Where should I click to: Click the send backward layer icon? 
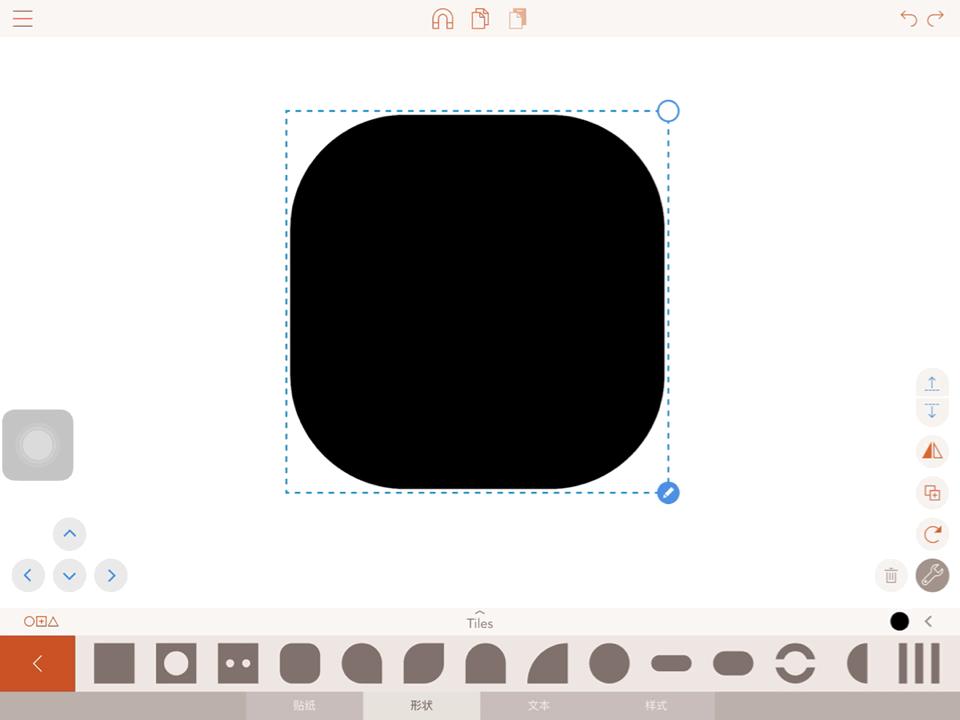point(932,411)
